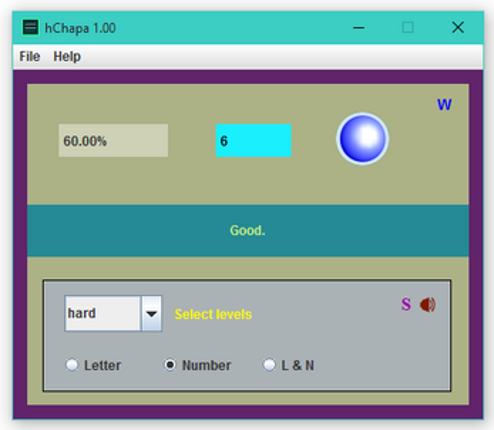This screenshot has width=494, height=430.
Task: Open the Help menu
Action: 67,56
